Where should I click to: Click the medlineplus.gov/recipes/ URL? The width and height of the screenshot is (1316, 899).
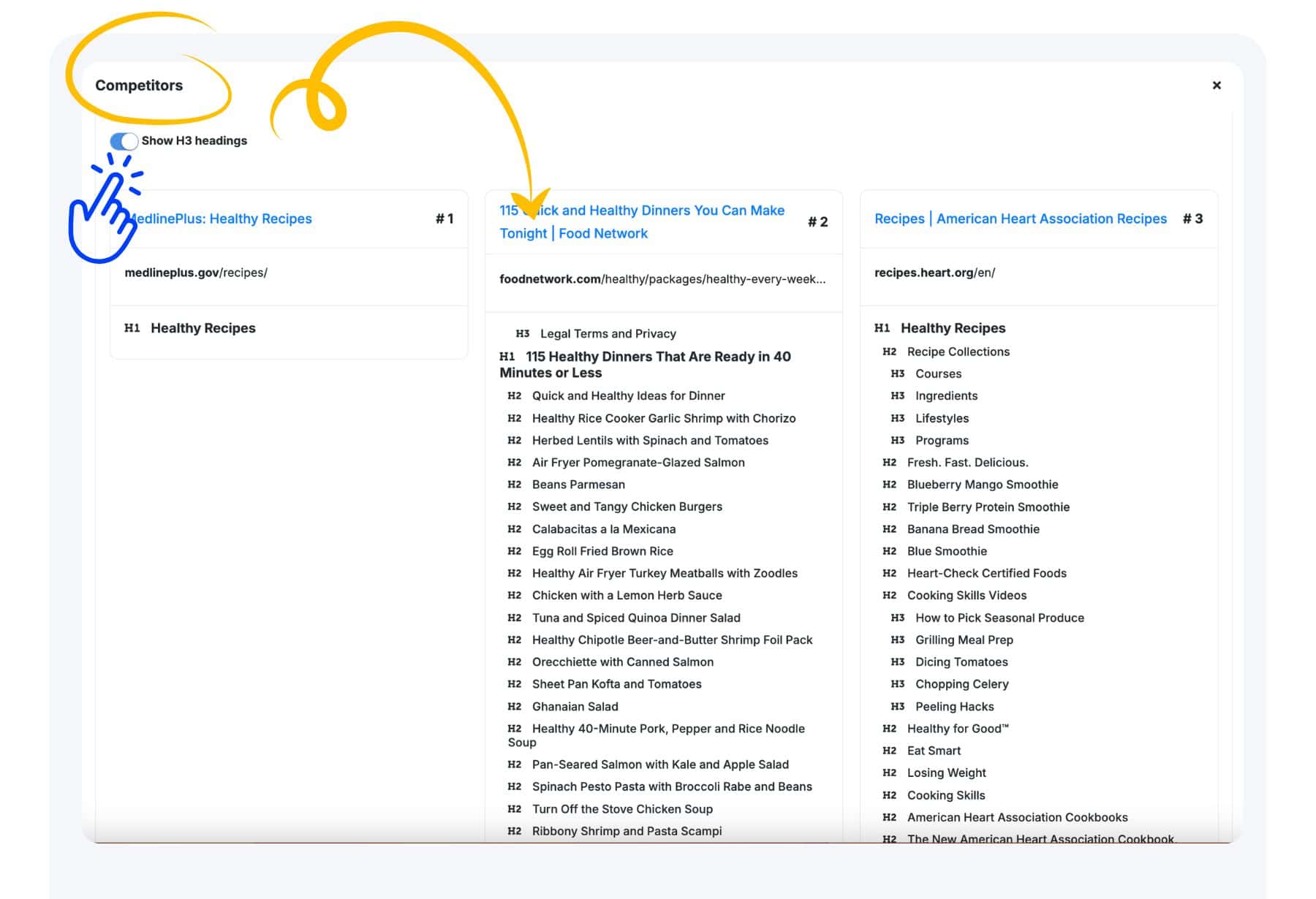(196, 273)
